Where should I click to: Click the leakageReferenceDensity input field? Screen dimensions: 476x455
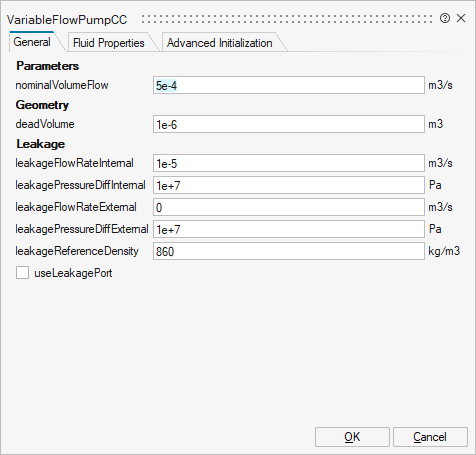click(x=289, y=251)
